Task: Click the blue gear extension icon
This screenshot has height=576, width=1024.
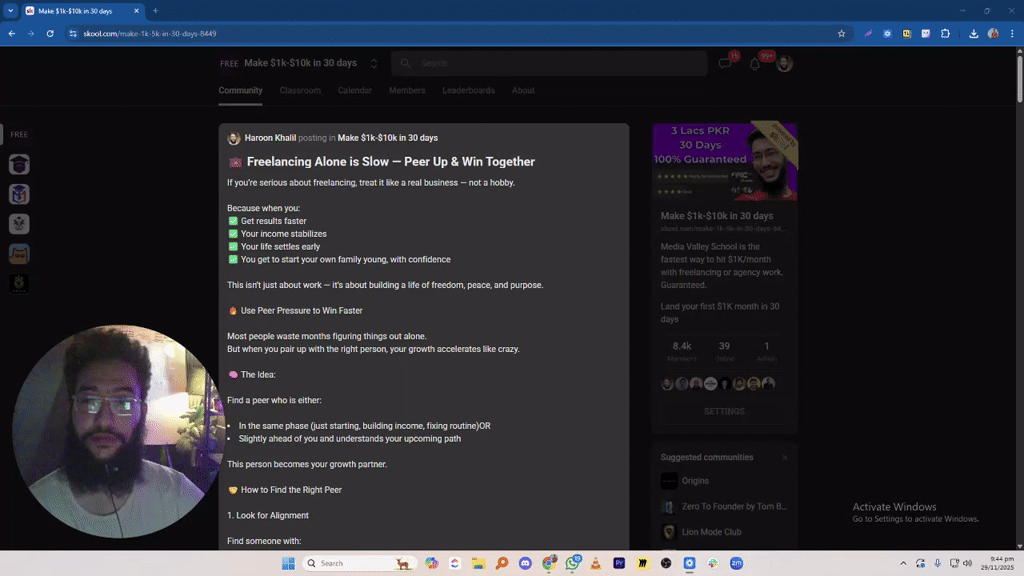Action: (887, 33)
